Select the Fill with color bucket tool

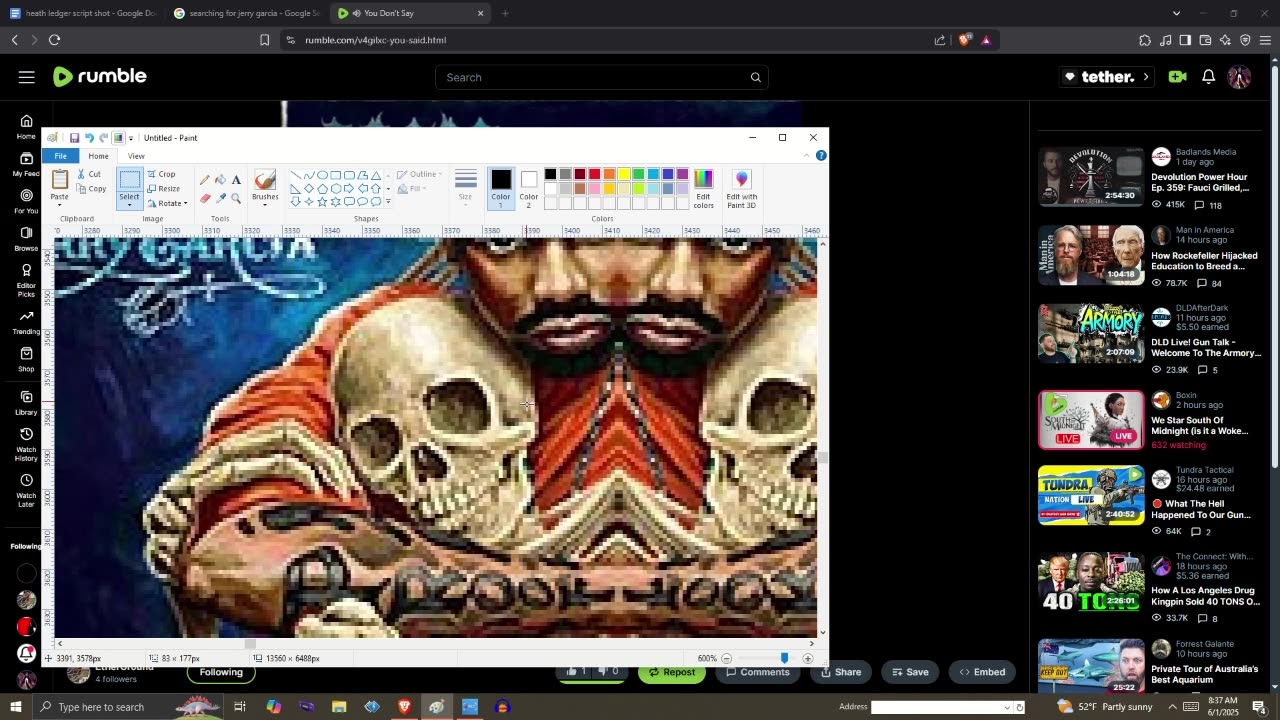[220, 180]
